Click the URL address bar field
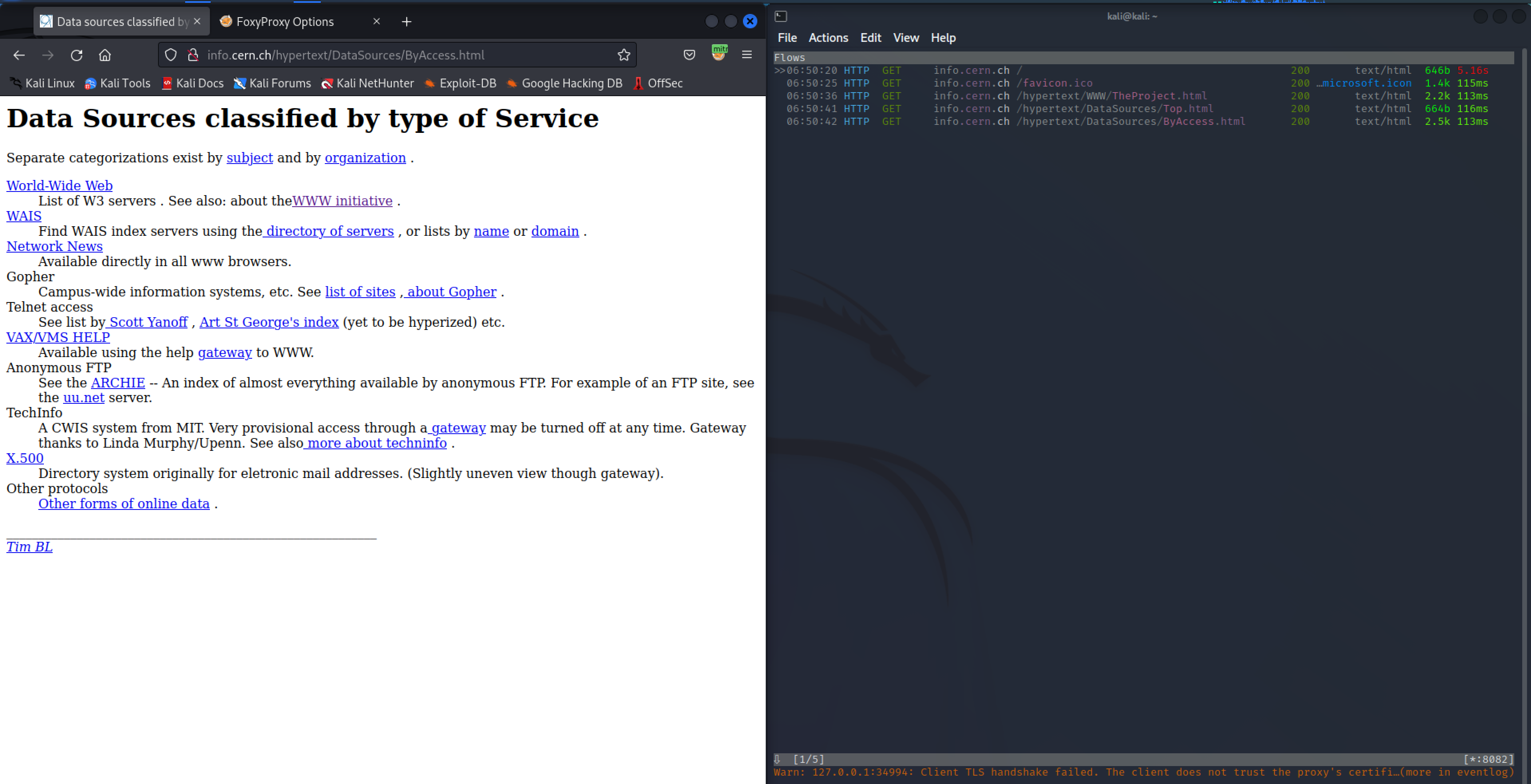Image resolution: width=1531 pixels, height=784 pixels. [x=404, y=55]
